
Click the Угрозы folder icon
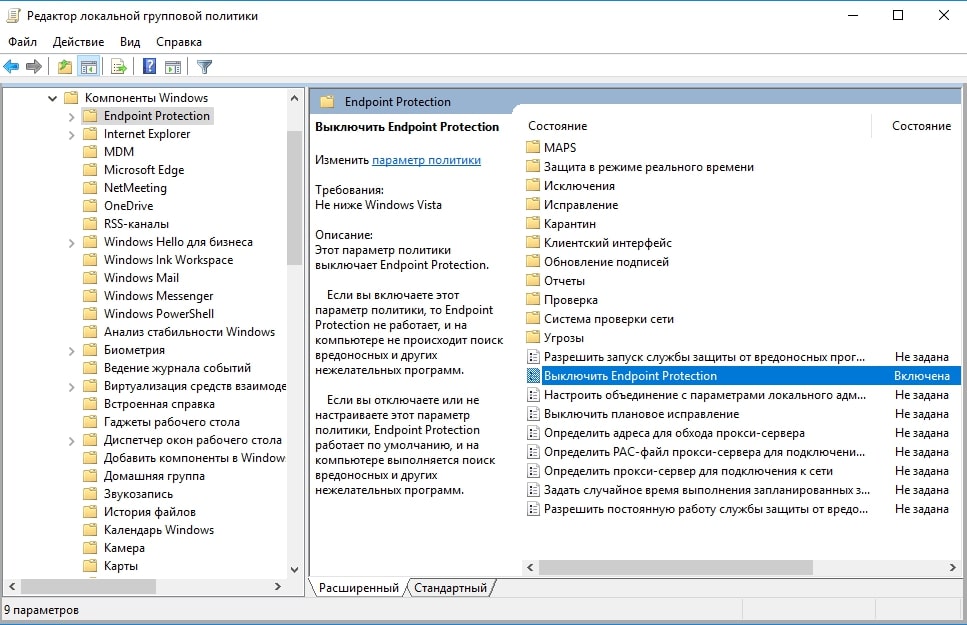[x=533, y=337]
